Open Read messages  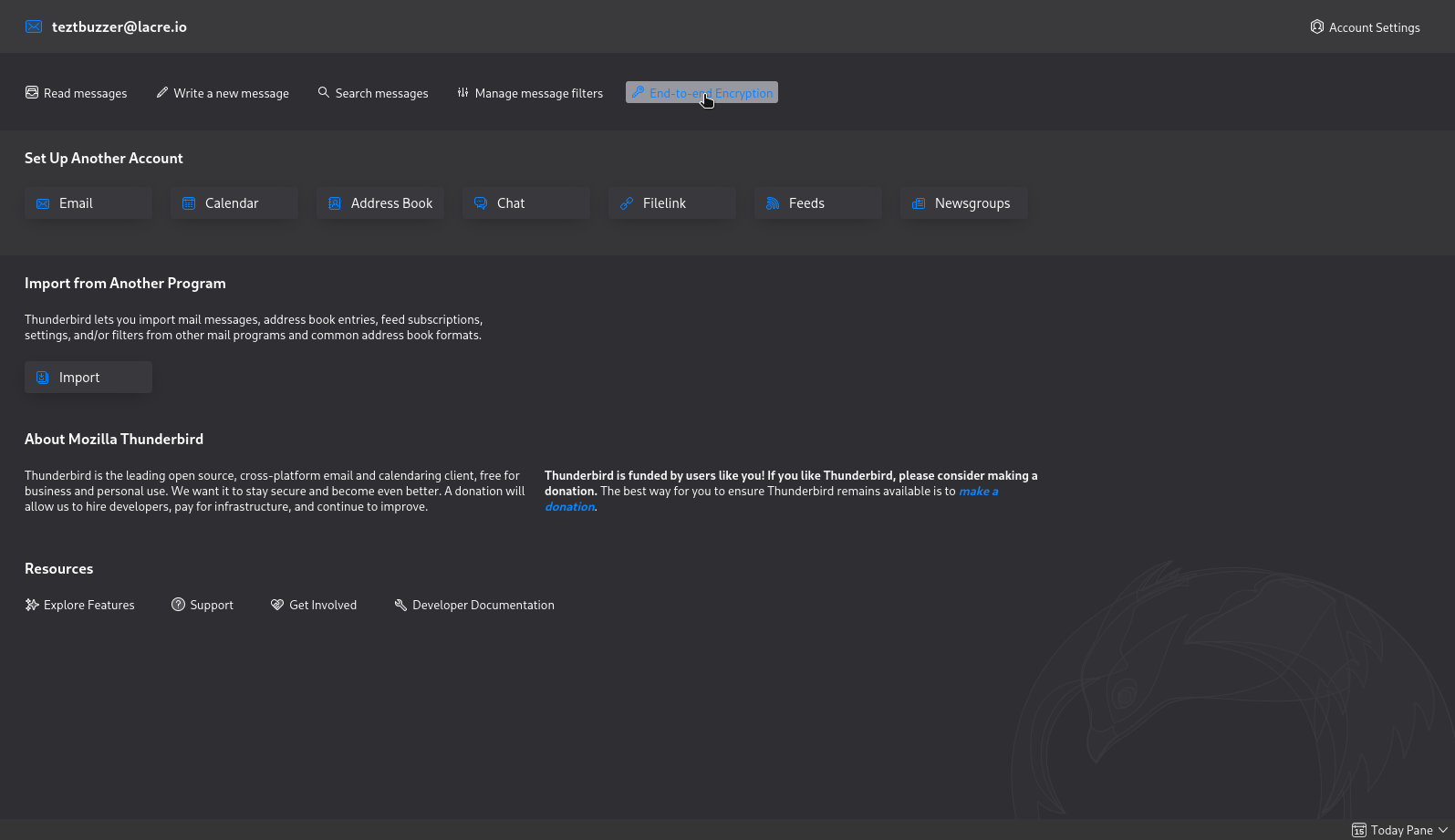click(x=77, y=93)
